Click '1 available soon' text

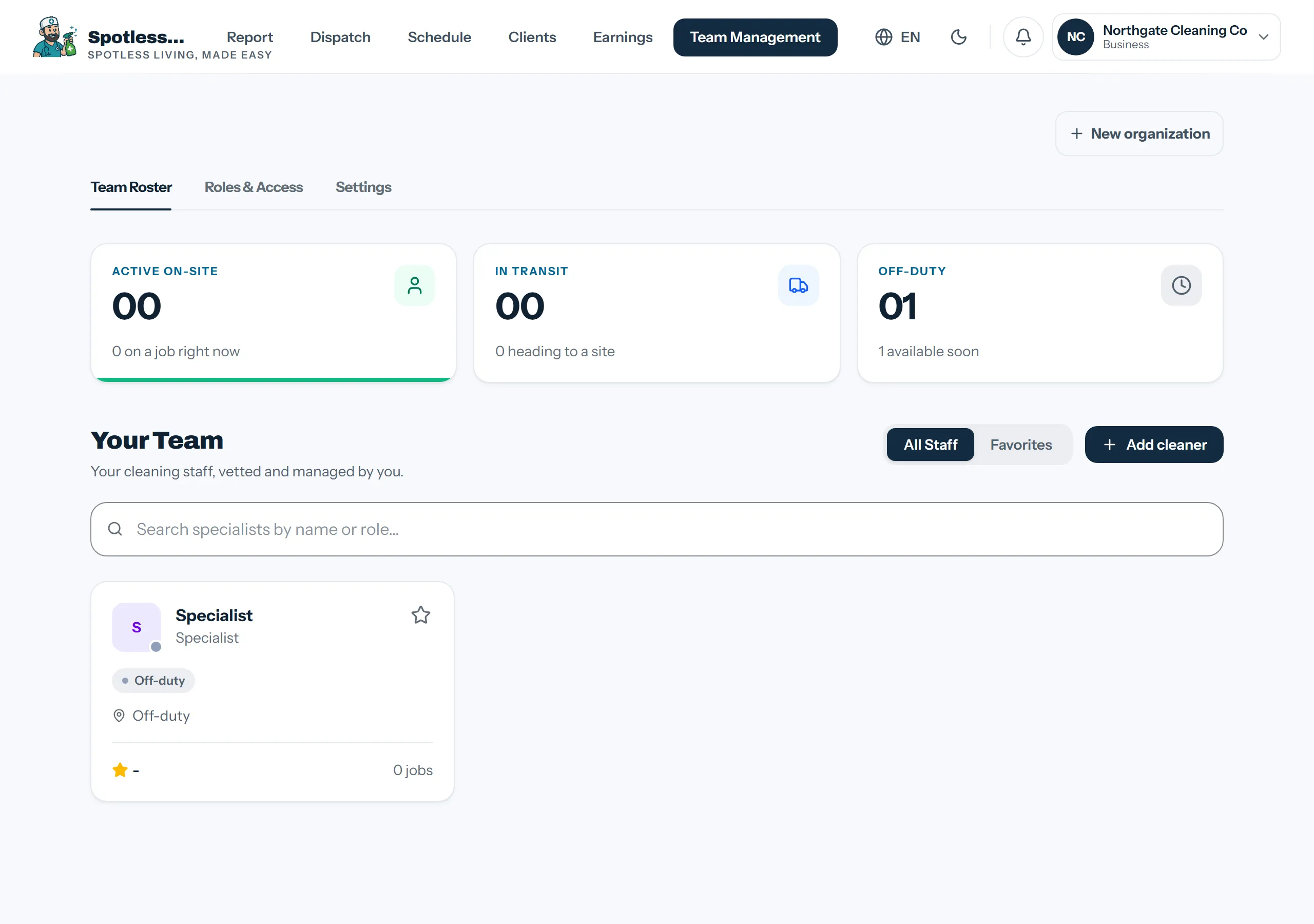(929, 352)
